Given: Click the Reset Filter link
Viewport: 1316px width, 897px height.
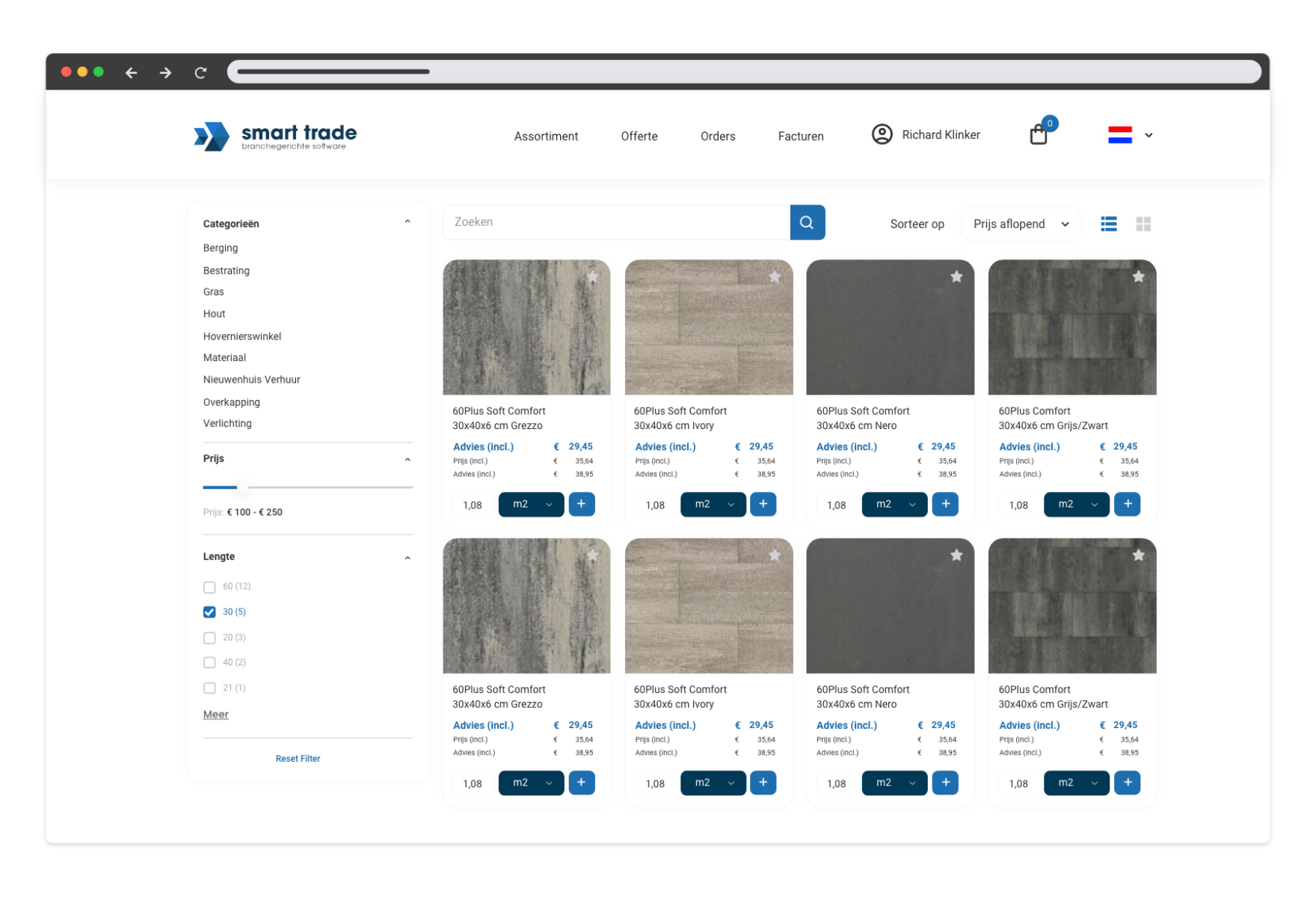Looking at the screenshot, I should pyautogui.click(x=298, y=759).
